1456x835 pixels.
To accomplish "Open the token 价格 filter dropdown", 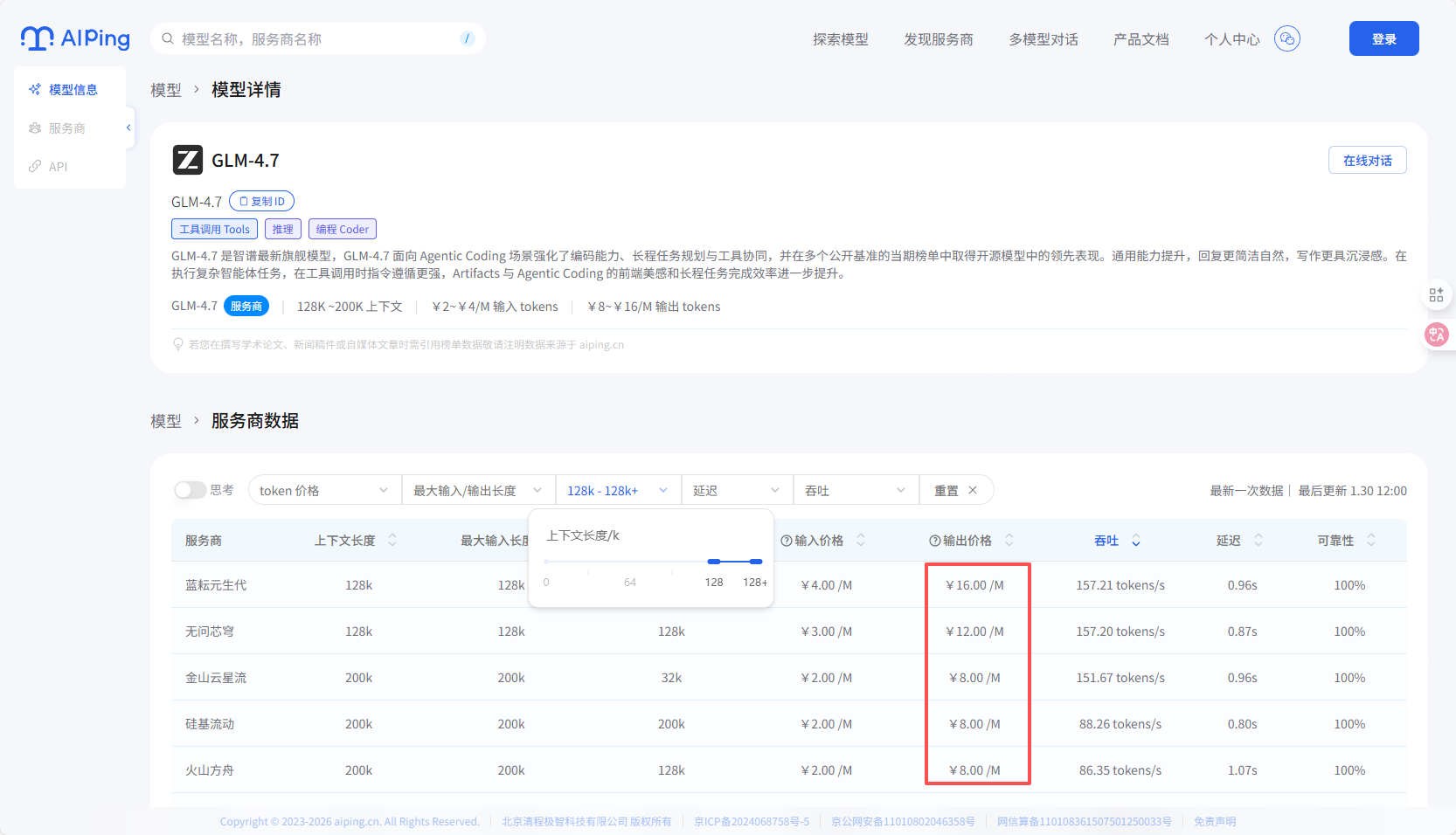I will click(323, 490).
